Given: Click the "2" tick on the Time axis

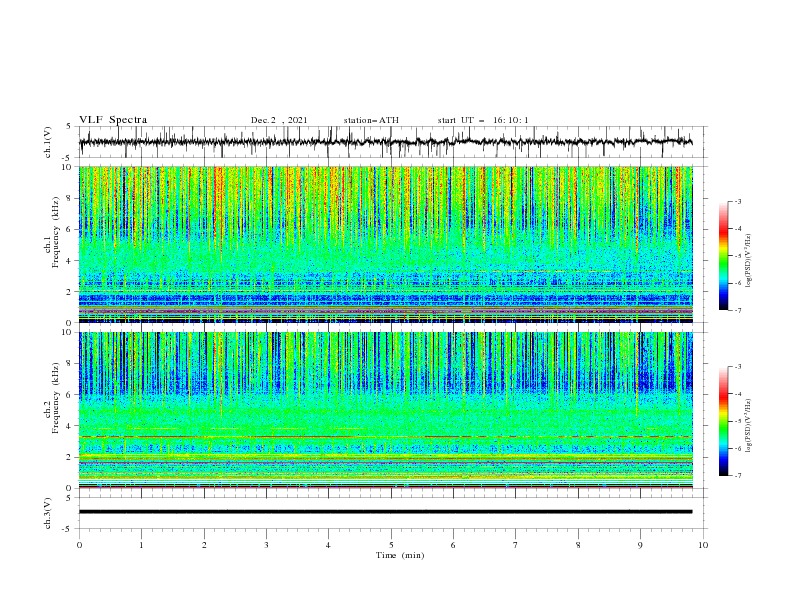Looking at the screenshot, I should pos(204,545).
